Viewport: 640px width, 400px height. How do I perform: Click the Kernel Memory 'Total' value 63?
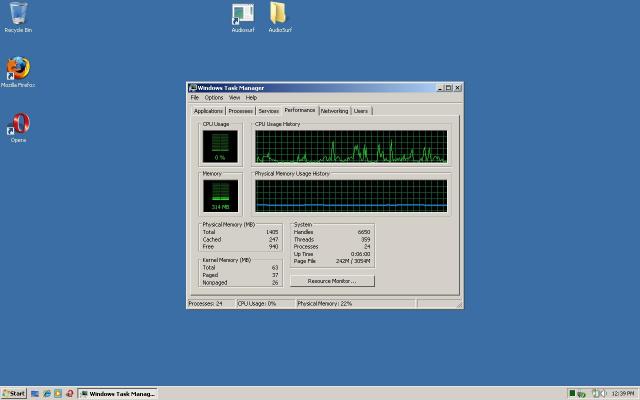(275, 267)
